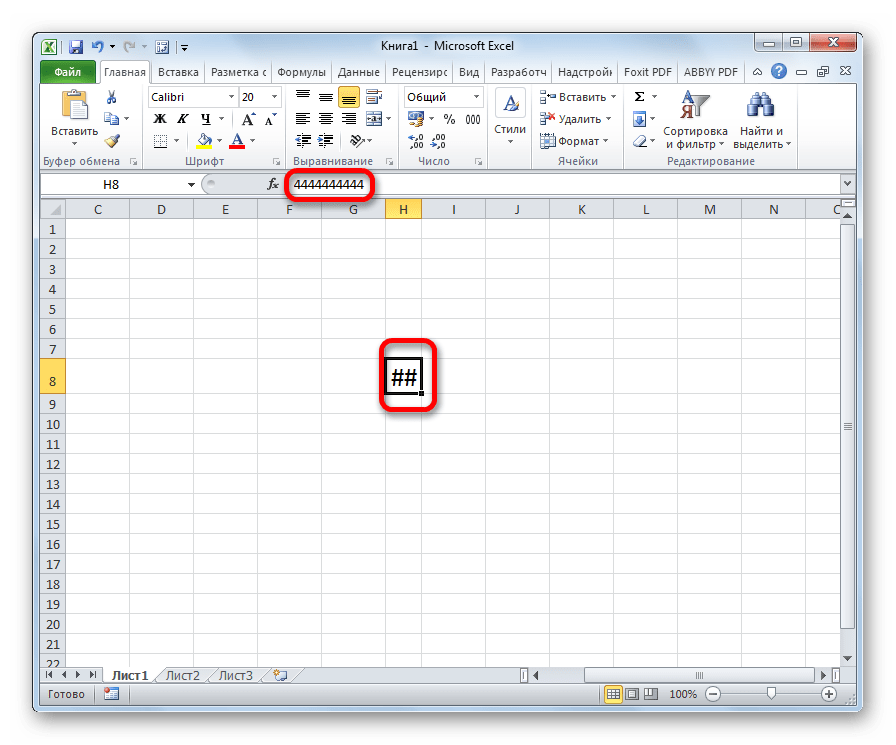Image resolution: width=896 pixels, height=745 pixels.
Task: Click the Save icon in quick access toolbar
Action: coord(75,47)
